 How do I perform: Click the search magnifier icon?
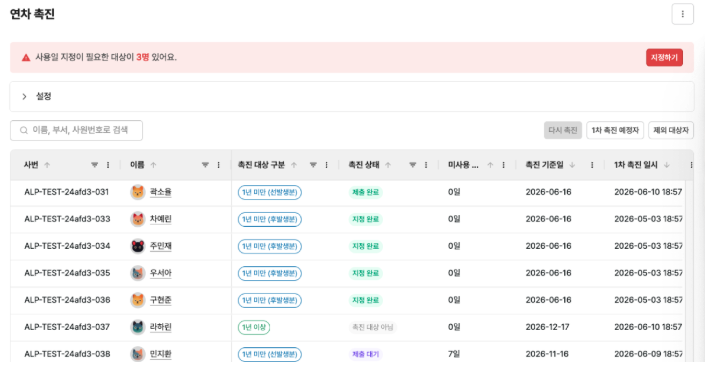tap(23, 130)
